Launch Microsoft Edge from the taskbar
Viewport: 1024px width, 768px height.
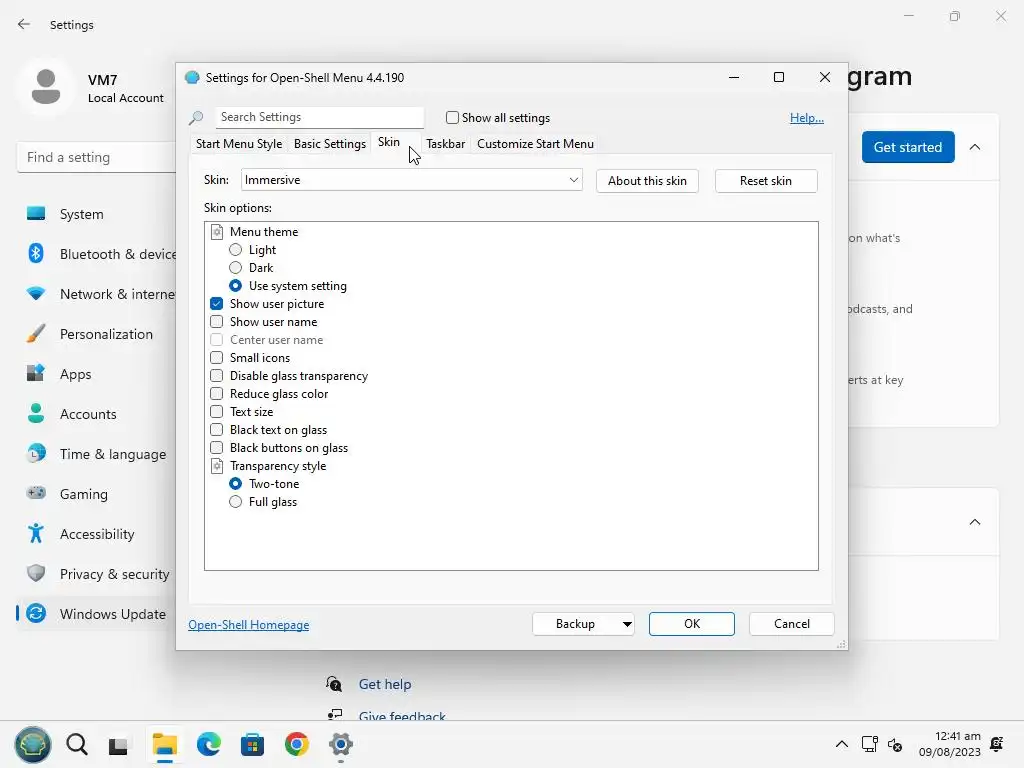(209, 744)
